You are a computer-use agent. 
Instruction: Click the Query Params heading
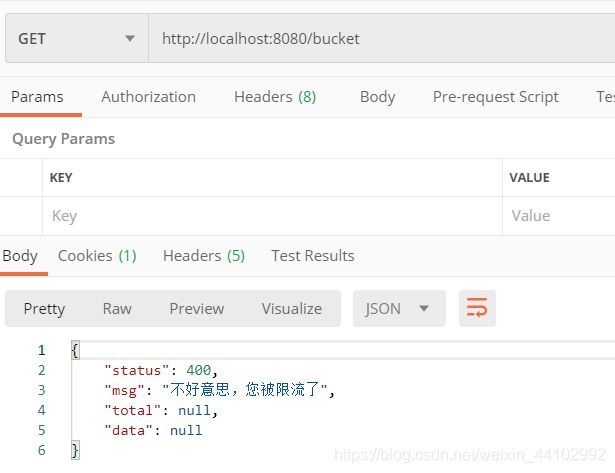tap(64, 139)
